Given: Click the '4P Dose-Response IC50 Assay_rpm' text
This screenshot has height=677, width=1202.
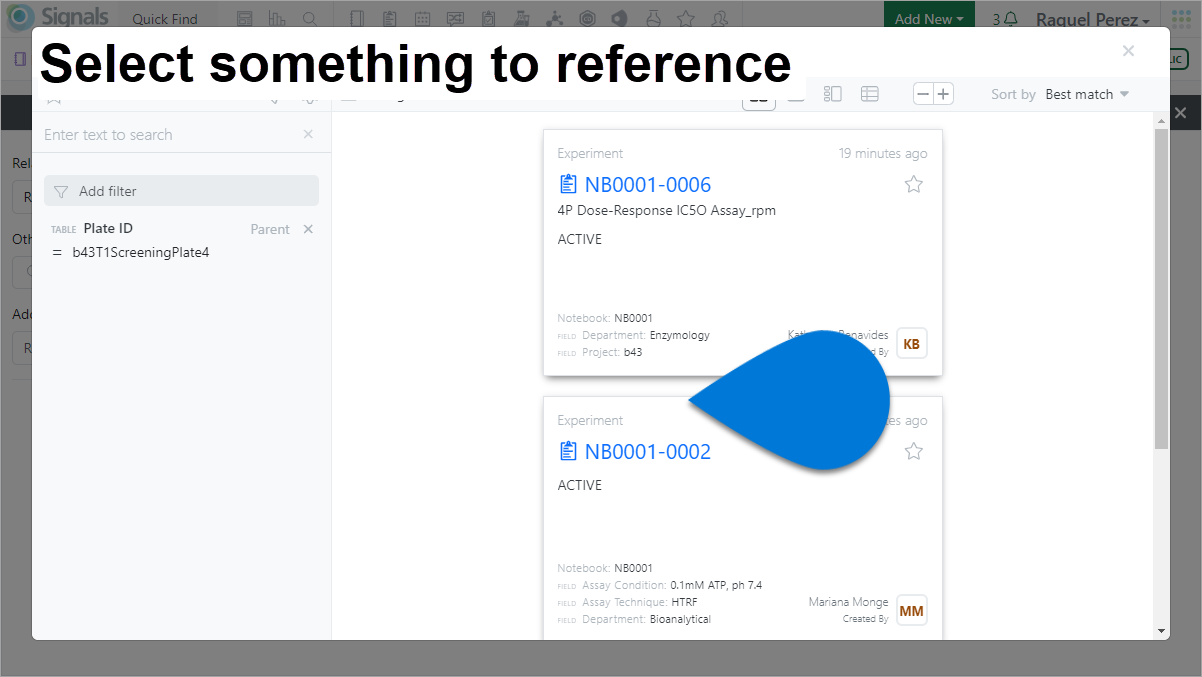Looking at the screenshot, I should (x=666, y=210).
